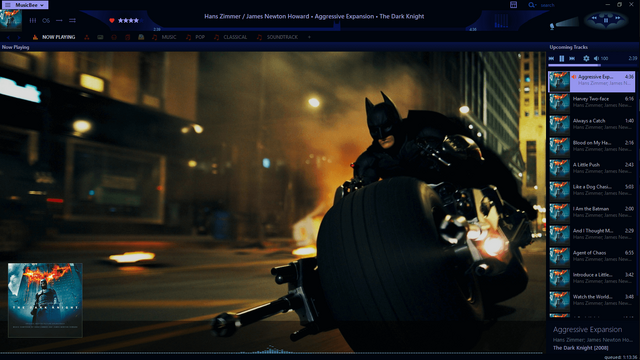Open search options magnifier dropdown
640x360 pixels.
tap(532, 5)
